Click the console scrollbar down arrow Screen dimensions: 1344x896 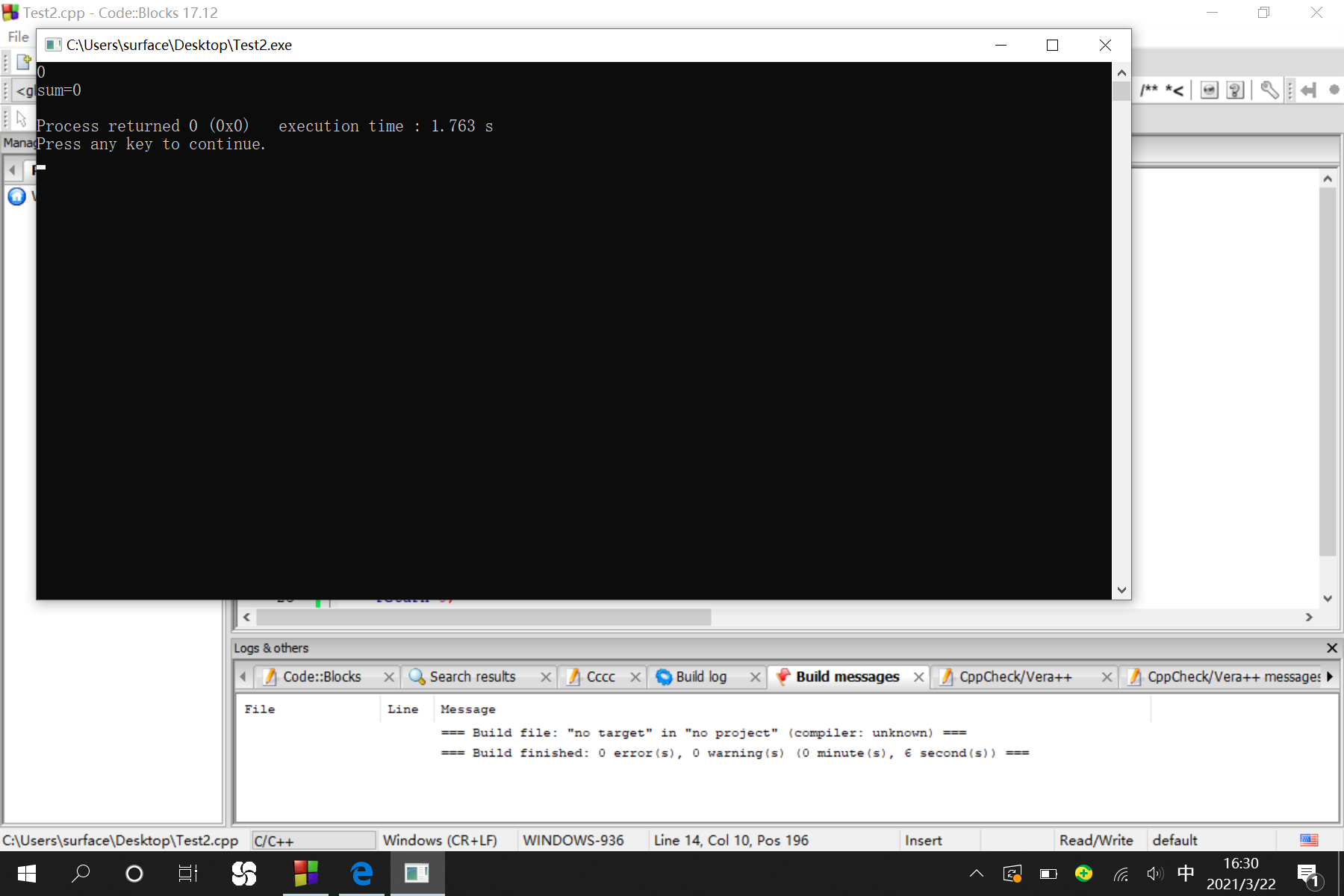point(1121,589)
